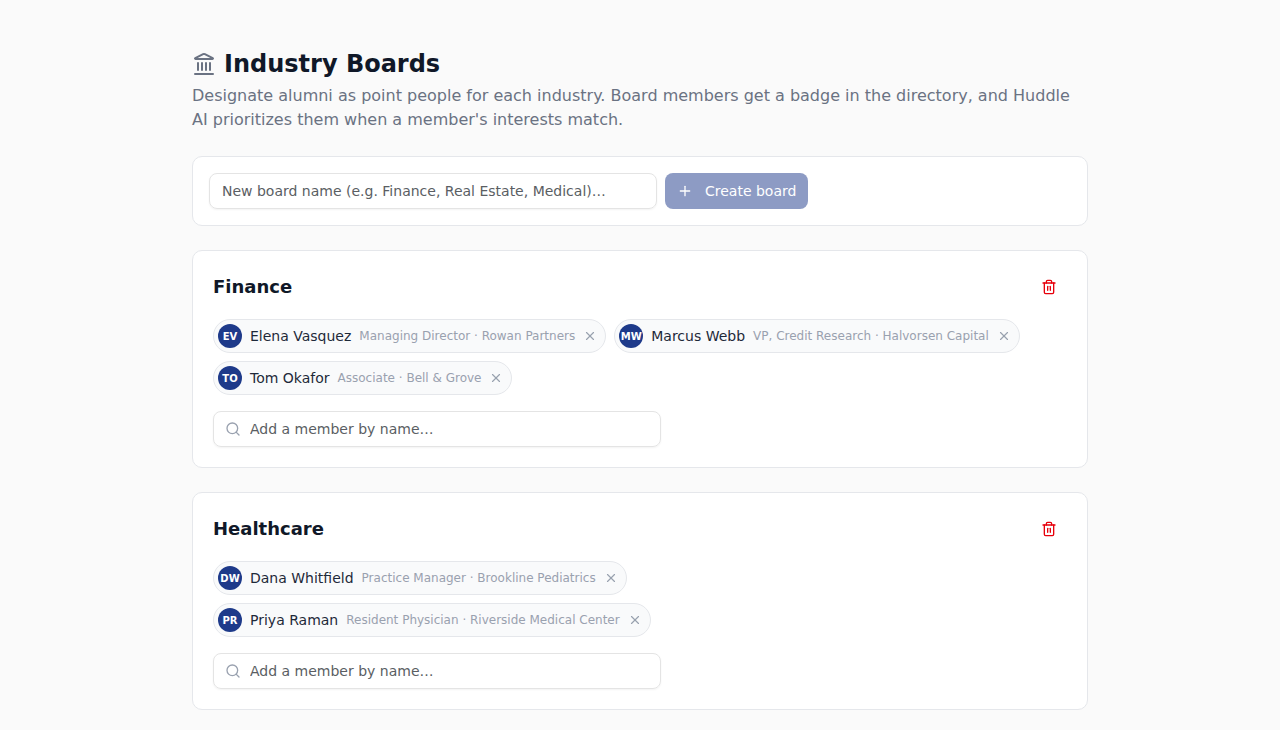The width and height of the screenshot is (1280, 730).
Task: Remove Marcus Webb from Finance board
Action: (1004, 336)
